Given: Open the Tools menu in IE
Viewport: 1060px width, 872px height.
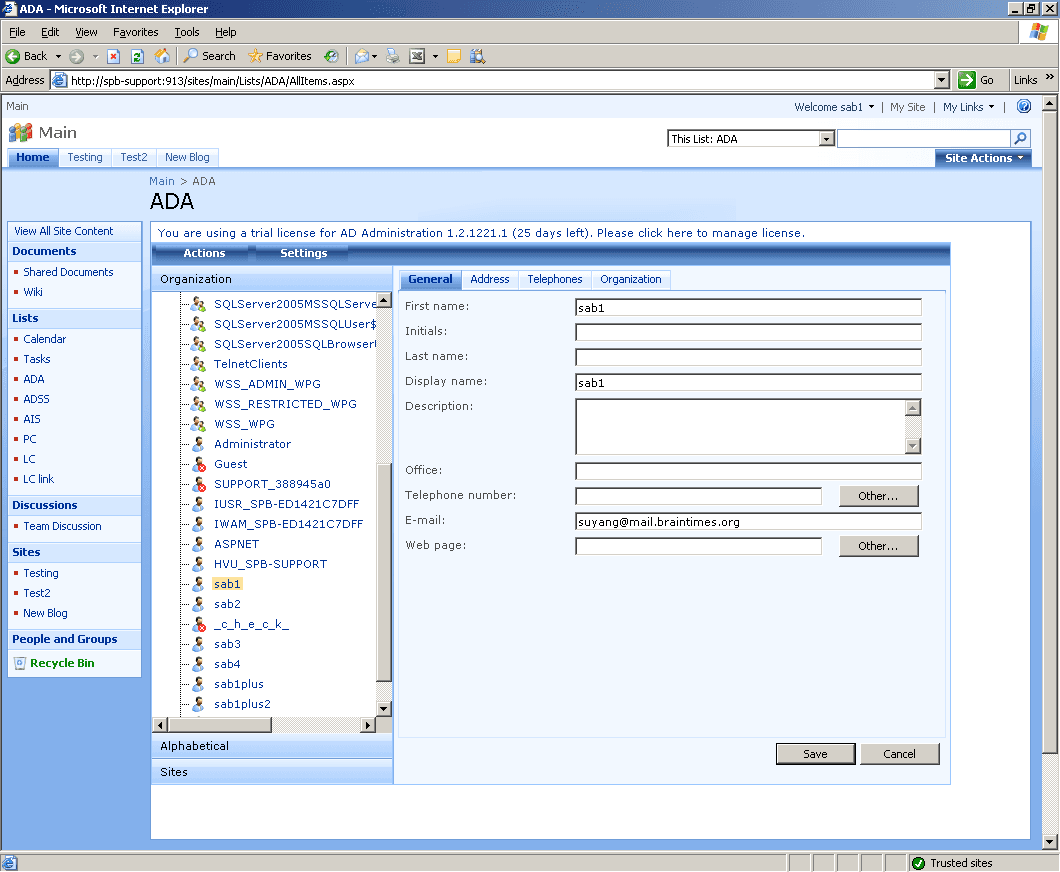Looking at the screenshot, I should click(x=187, y=32).
